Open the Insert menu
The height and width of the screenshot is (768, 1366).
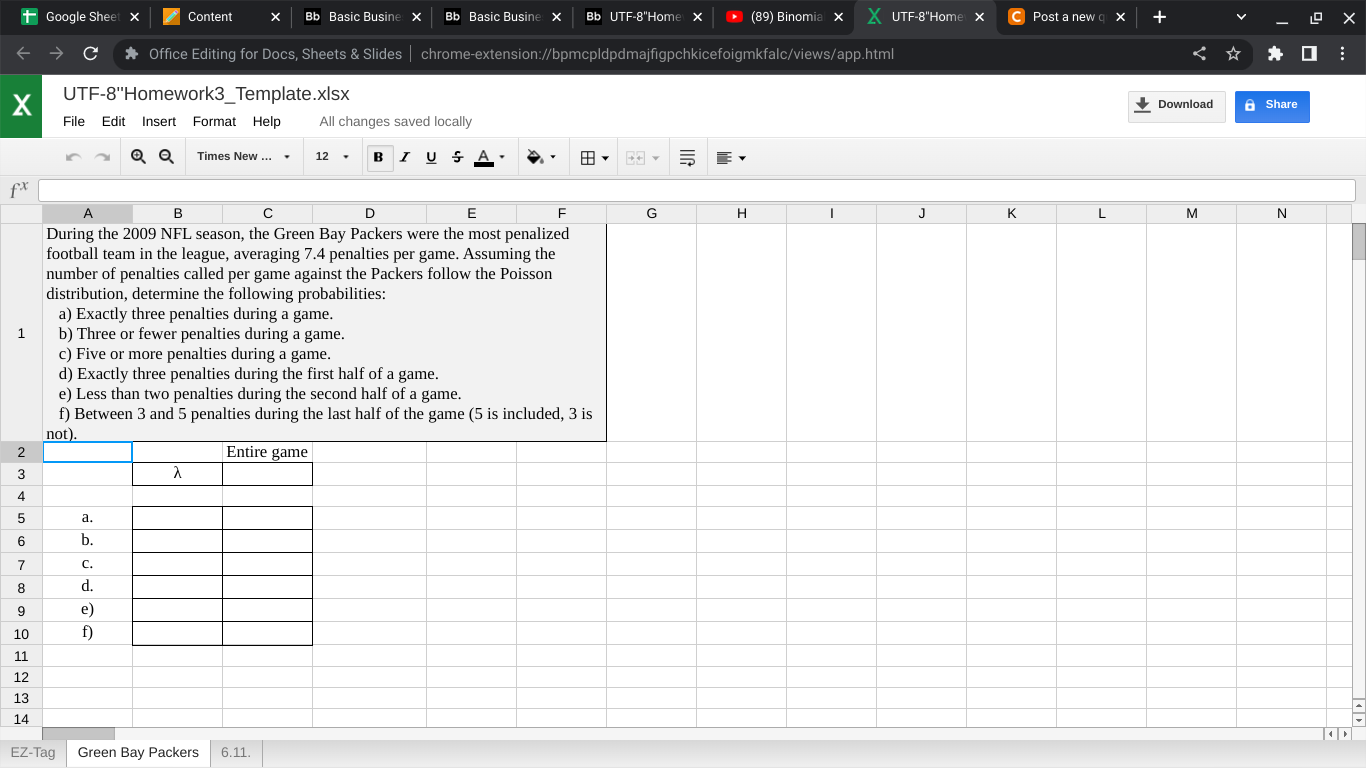point(159,121)
